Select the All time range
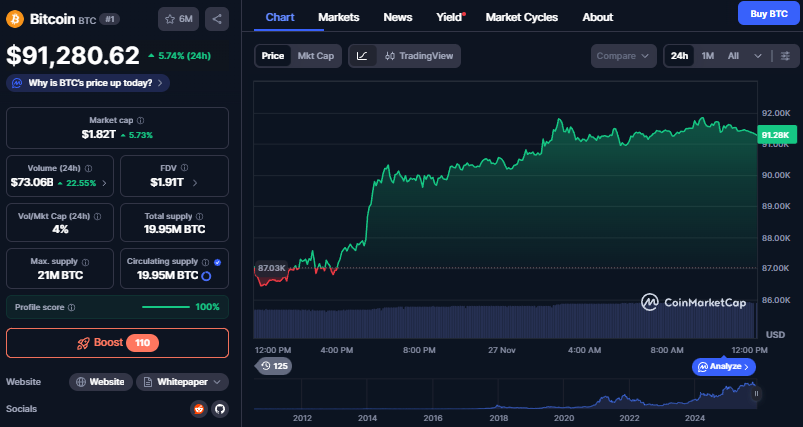The width and height of the screenshot is (803, 427). [733, 56]
